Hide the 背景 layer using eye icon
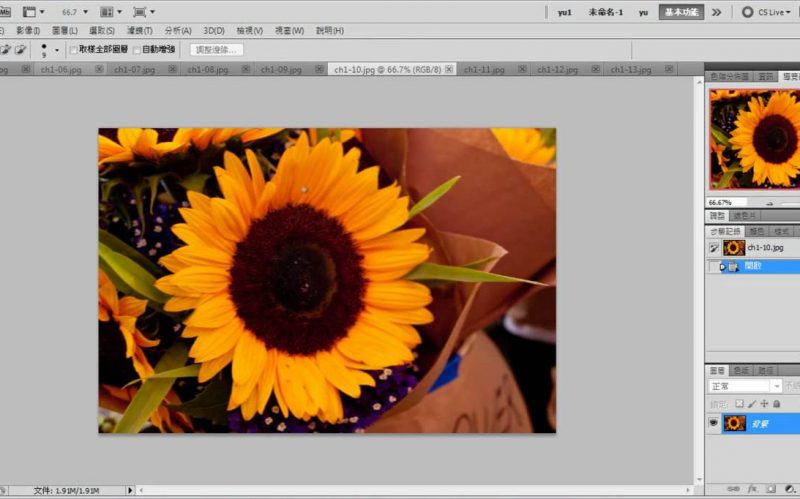 [x=714, y=423]
